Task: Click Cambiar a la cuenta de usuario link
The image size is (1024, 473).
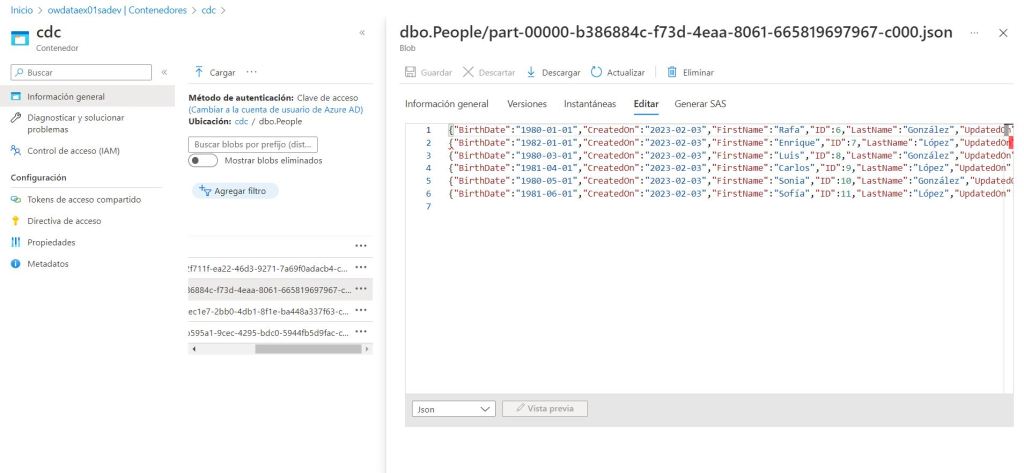Action: 275,108
